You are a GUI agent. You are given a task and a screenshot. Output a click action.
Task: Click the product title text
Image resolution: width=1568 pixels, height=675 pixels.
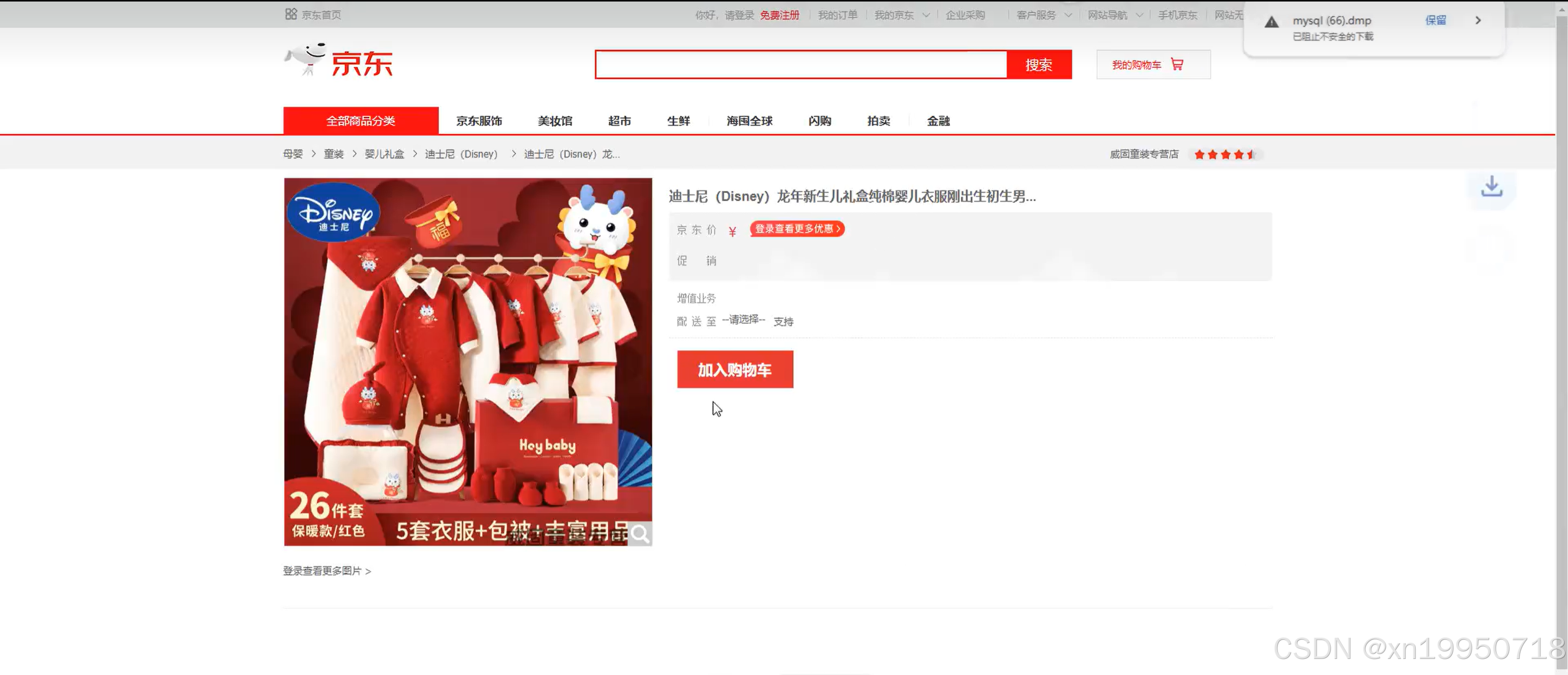pos(852,196)
